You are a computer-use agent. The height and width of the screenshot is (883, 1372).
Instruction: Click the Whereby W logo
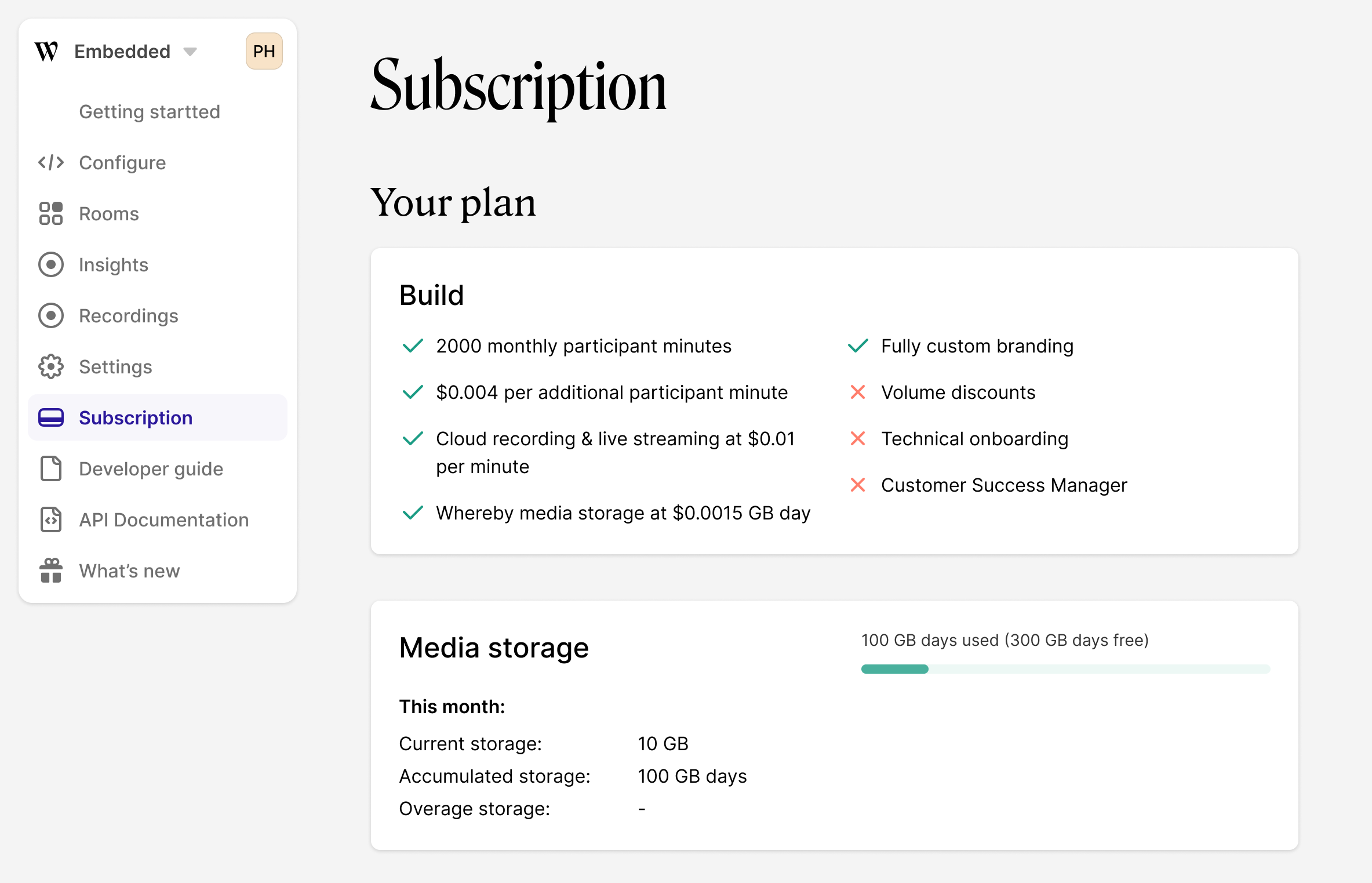[x=46, y=52]
